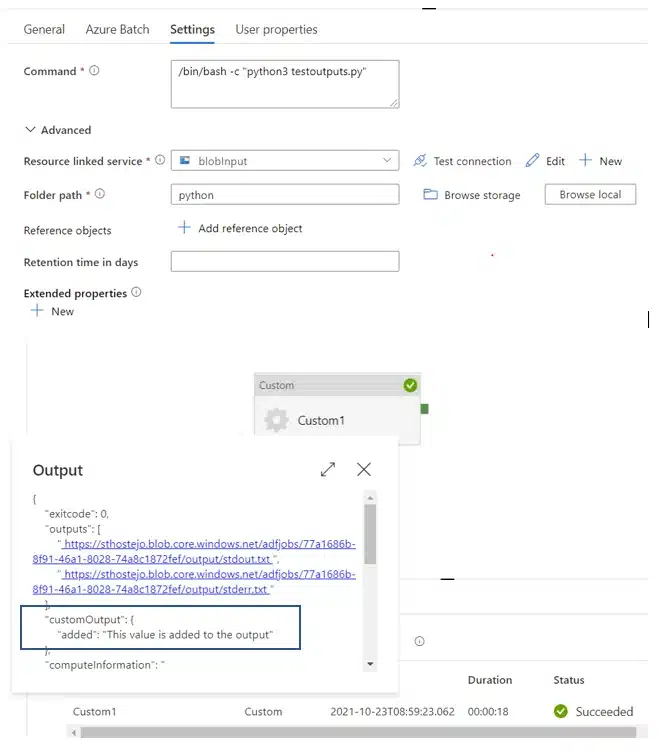Click Test connection plug icon
This screenshot has height=752, width=659.
[x=420, y=161]
